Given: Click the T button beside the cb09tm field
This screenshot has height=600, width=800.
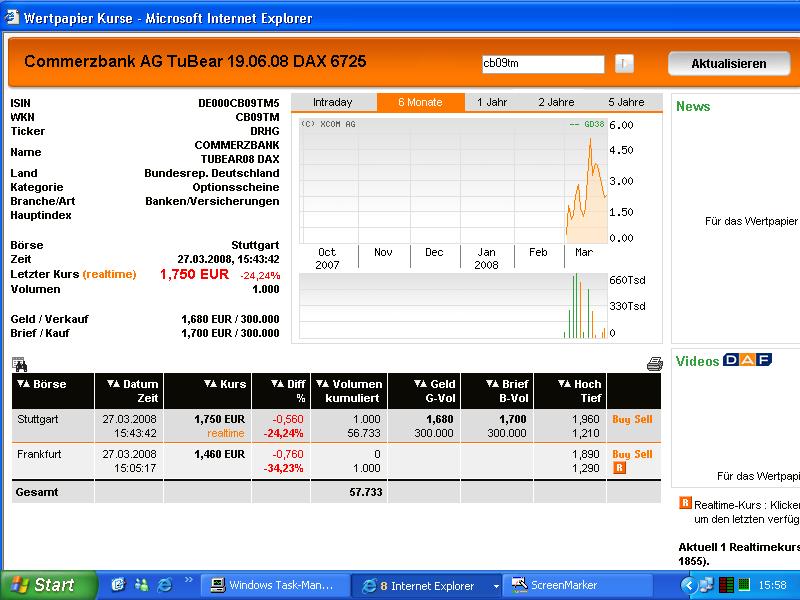Looking at the screenshot, I should [624, 63].
